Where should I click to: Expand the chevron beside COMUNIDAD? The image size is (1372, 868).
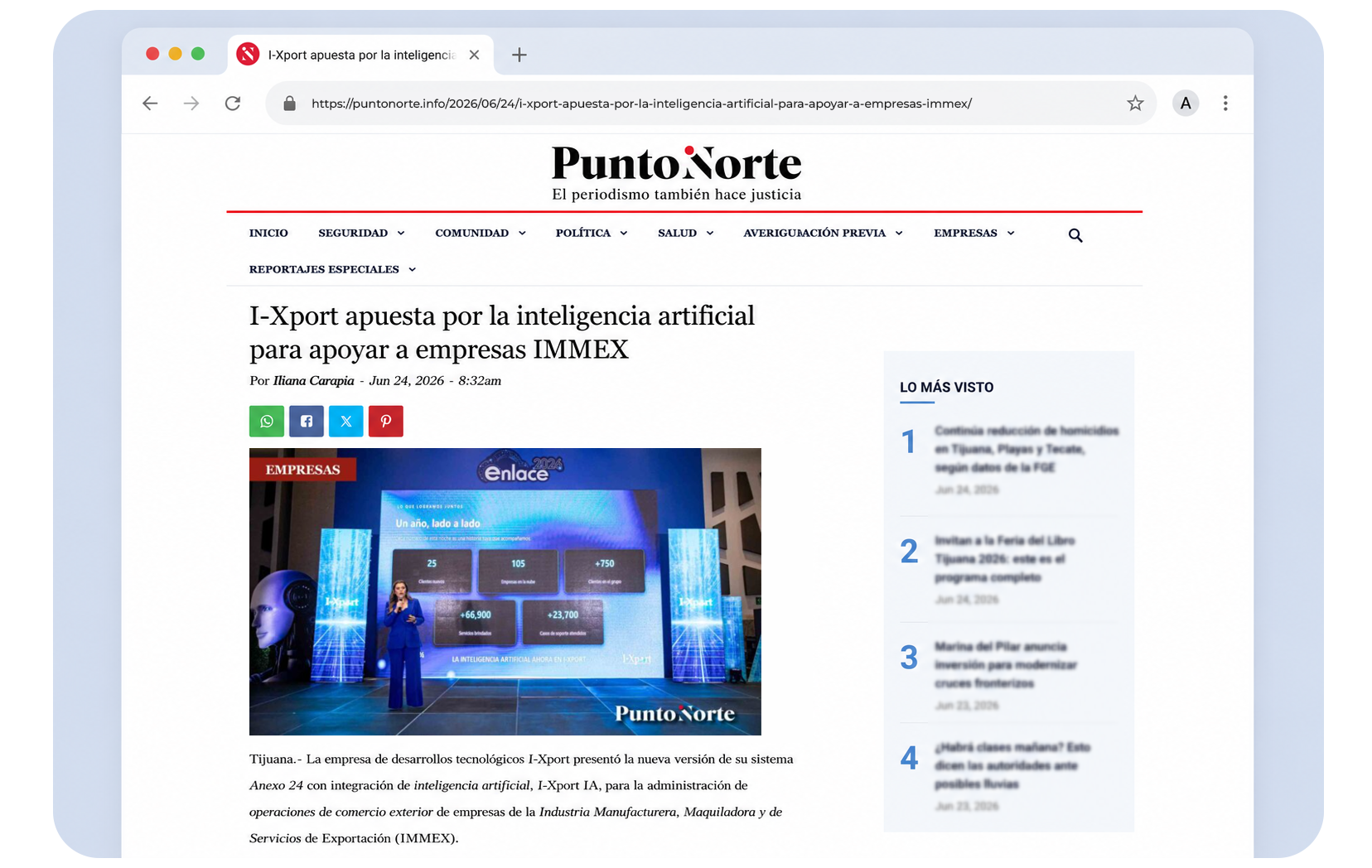tap(522, 234)
